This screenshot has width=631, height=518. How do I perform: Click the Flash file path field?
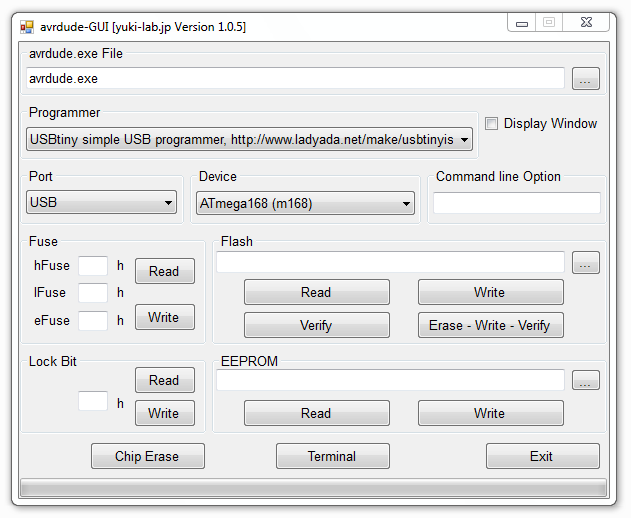click(x=390, y=262)
